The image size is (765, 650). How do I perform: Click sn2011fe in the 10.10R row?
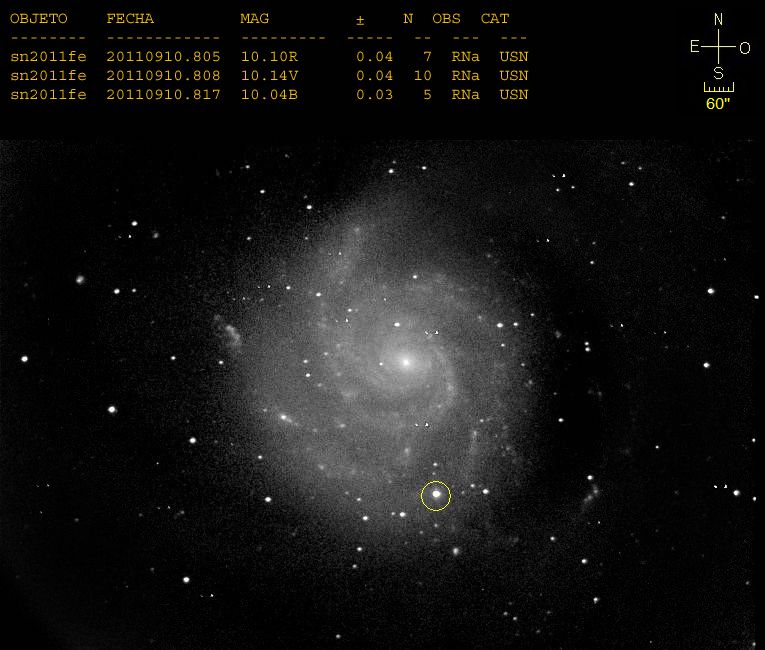coord(48,57)
